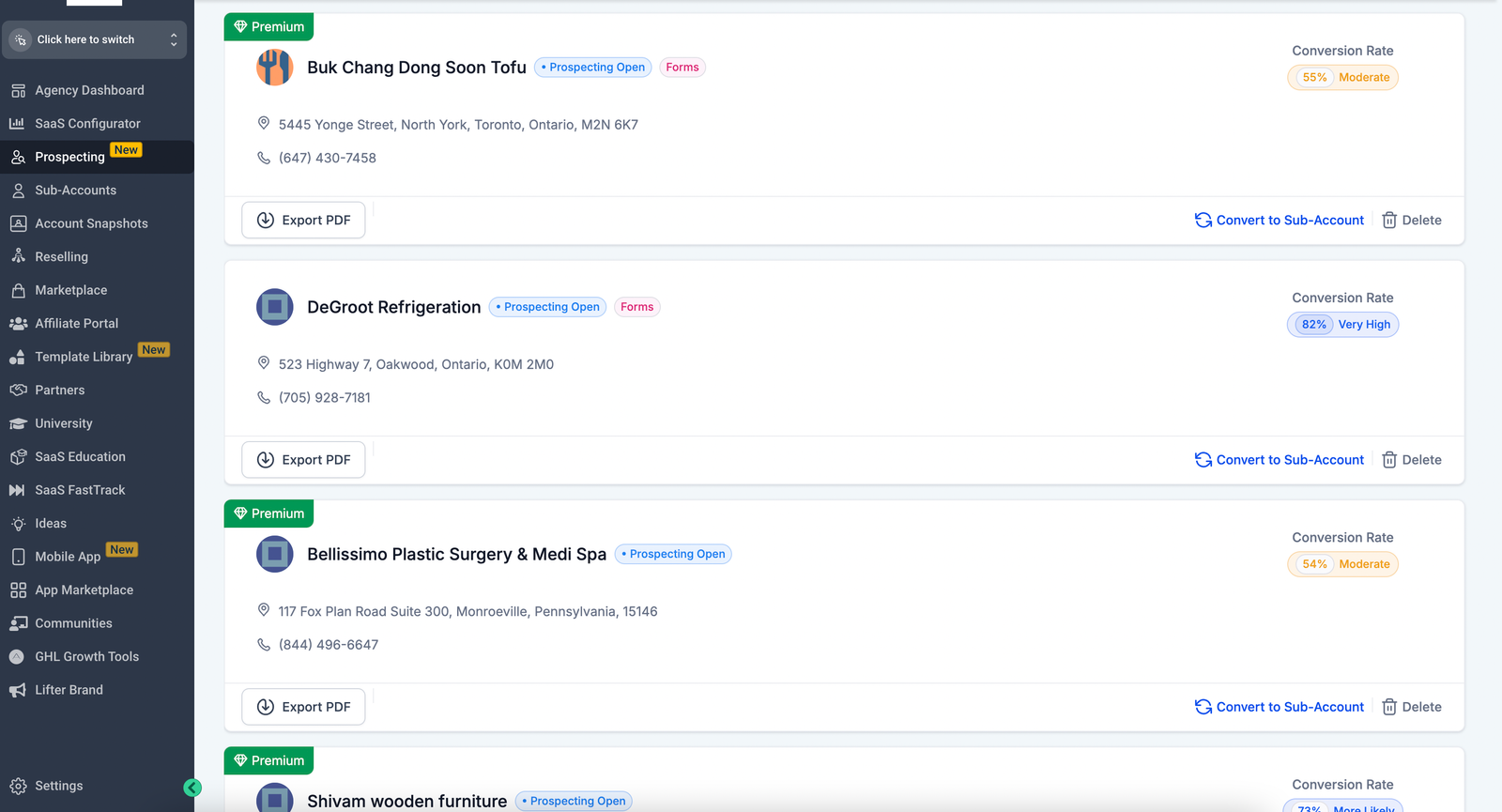
Task: Go to Sub-Accounts menu item
Action: [x=75, y=190]
